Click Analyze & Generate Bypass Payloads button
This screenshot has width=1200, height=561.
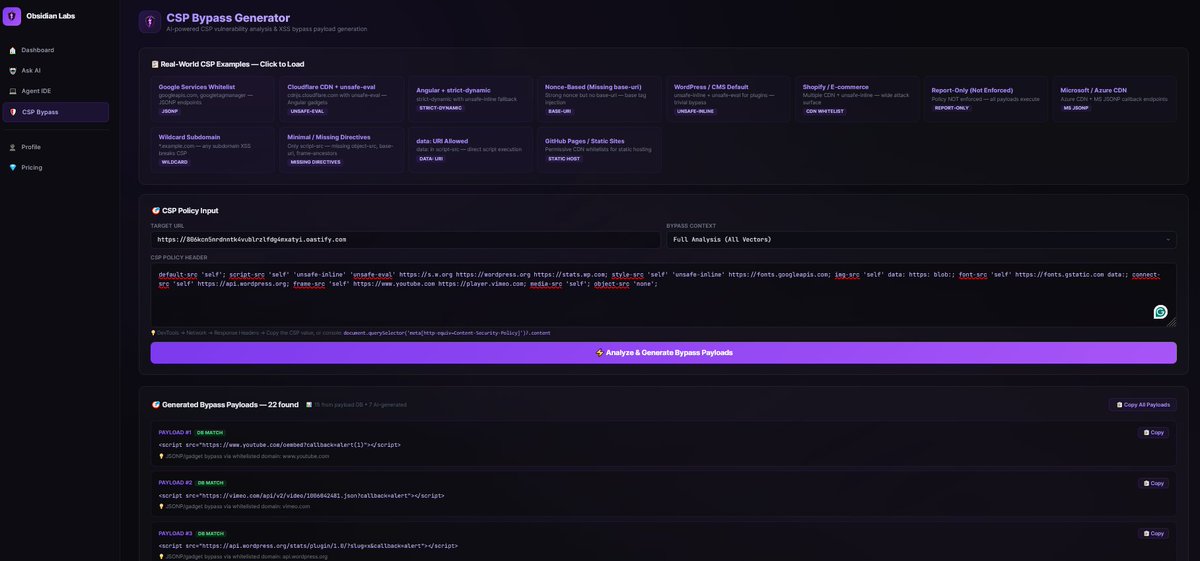(x=663, y=353)
